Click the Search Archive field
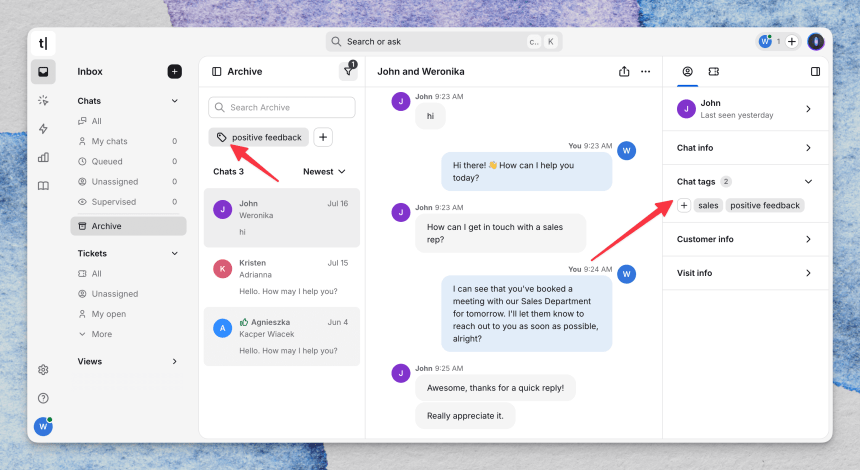This screenshot has width=860, height=470. coord(281,107)
